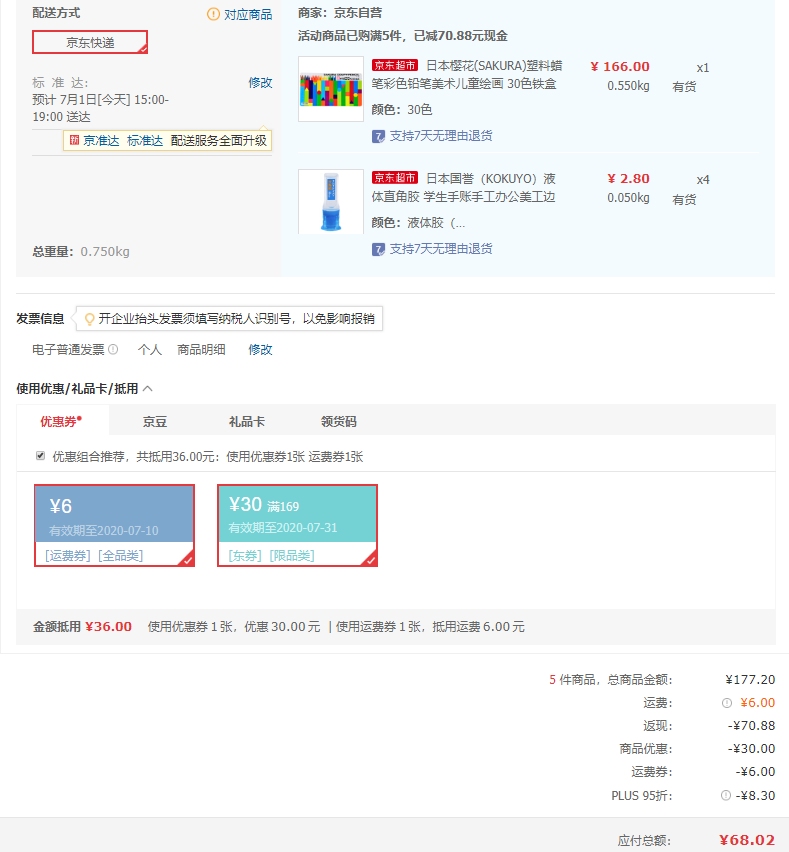Screen dimensions: 789x852
Task: Open the 对应商品 link
Action: [x=248, y=14]
